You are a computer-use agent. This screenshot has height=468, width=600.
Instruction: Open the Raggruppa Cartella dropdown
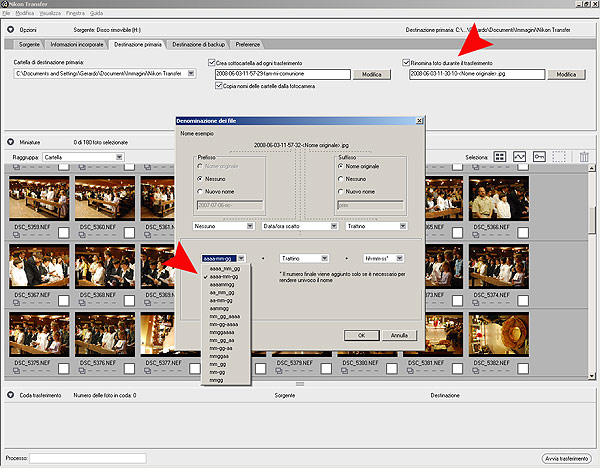(119, 157)
